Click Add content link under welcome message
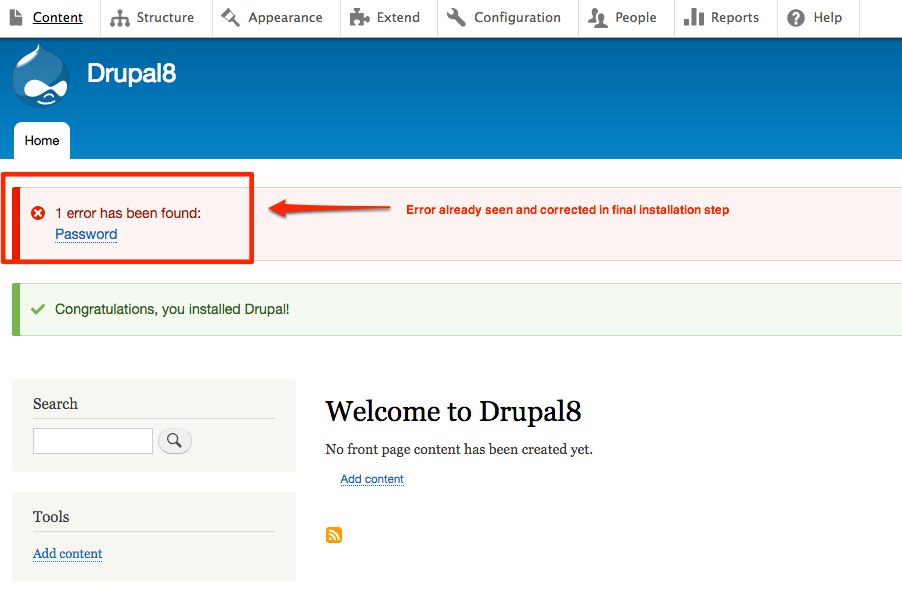This screenshot has height=605, width=902. [372, 479]
